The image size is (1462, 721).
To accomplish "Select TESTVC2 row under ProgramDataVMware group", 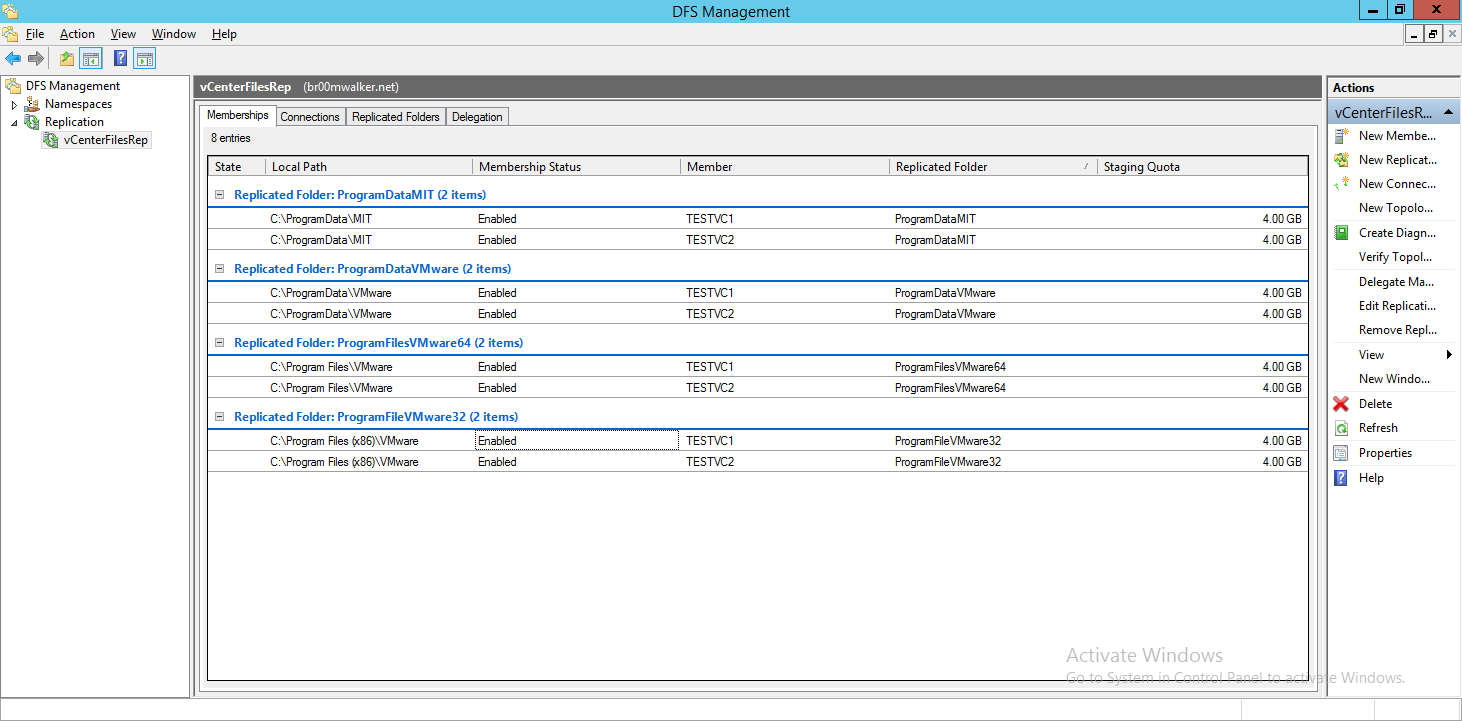I will pos(757,314).
